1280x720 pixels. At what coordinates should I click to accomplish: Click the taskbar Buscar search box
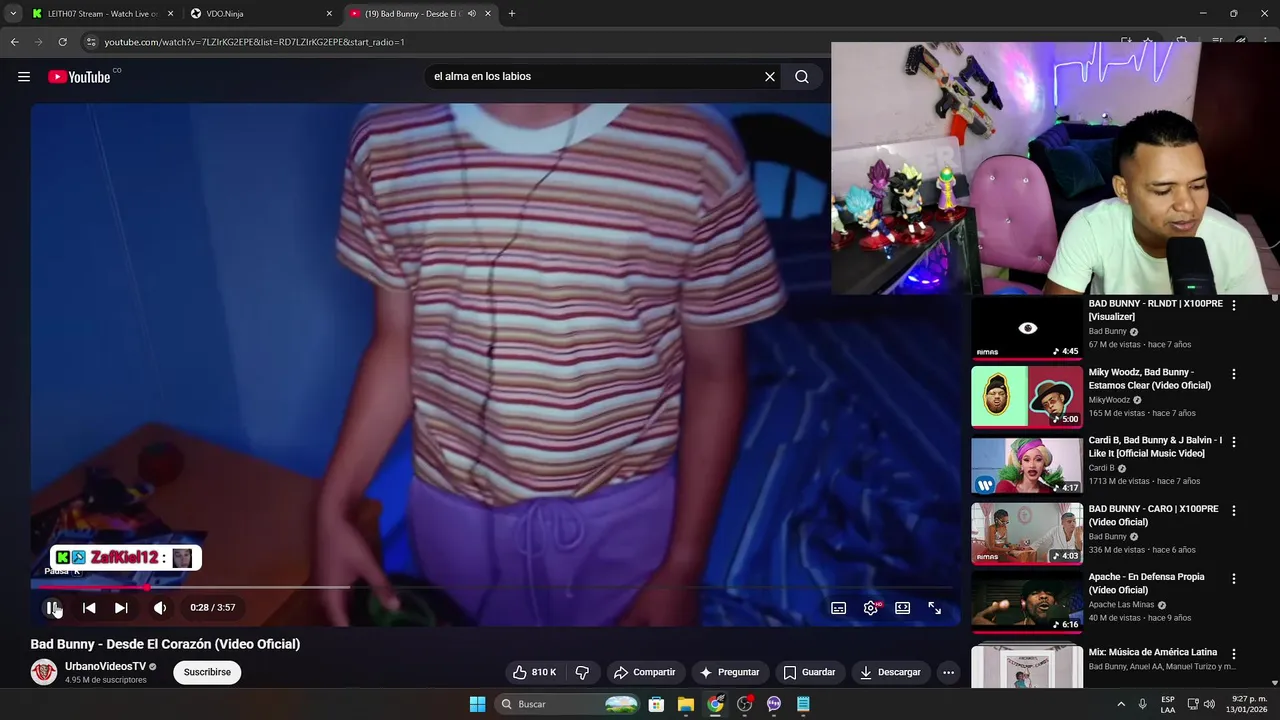(567, 704)
